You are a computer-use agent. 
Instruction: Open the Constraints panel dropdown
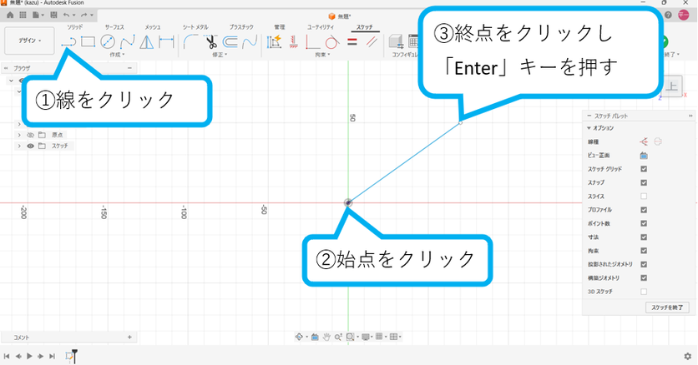pyautogui.click(x=323, y=55)
